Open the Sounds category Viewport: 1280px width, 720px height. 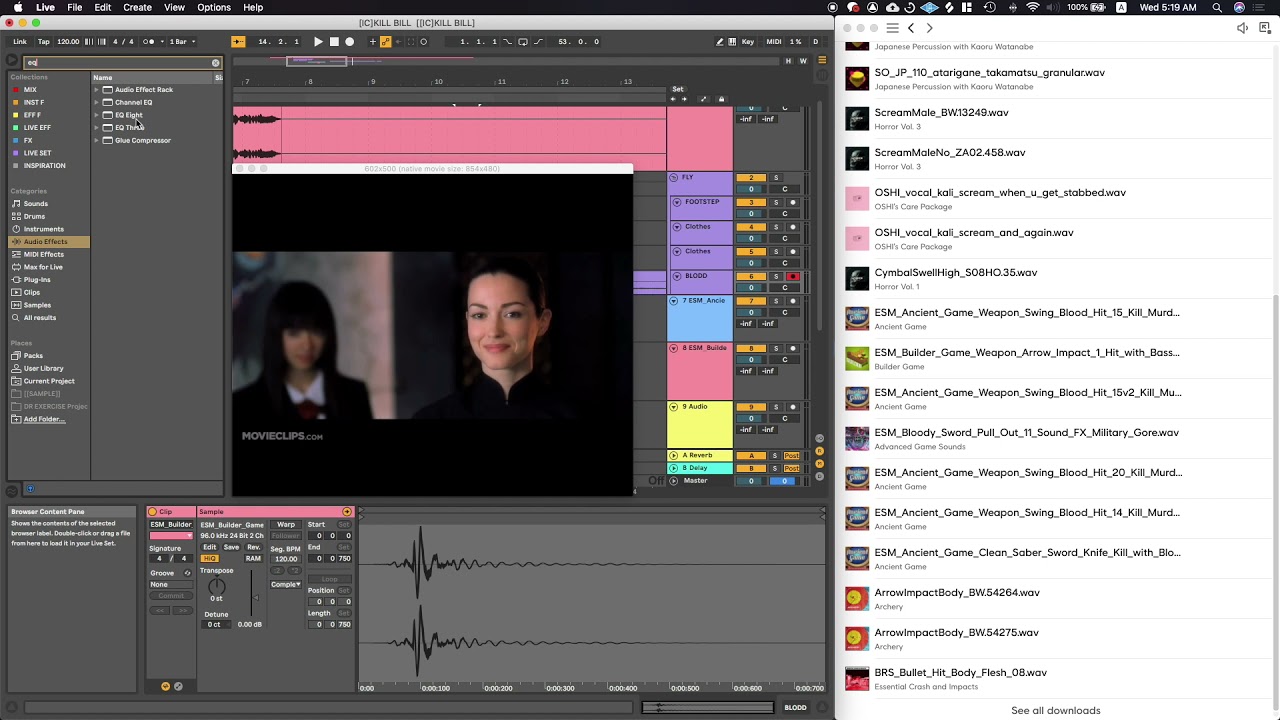click(x=35, y=204)
